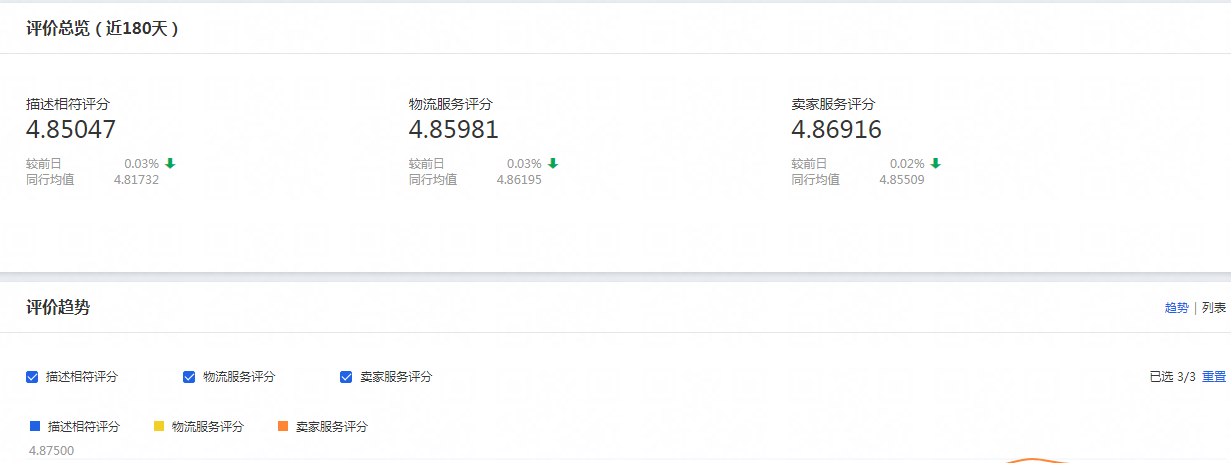
Task: Click the 已选 3/3 counter text
Action: (1172, 377)
